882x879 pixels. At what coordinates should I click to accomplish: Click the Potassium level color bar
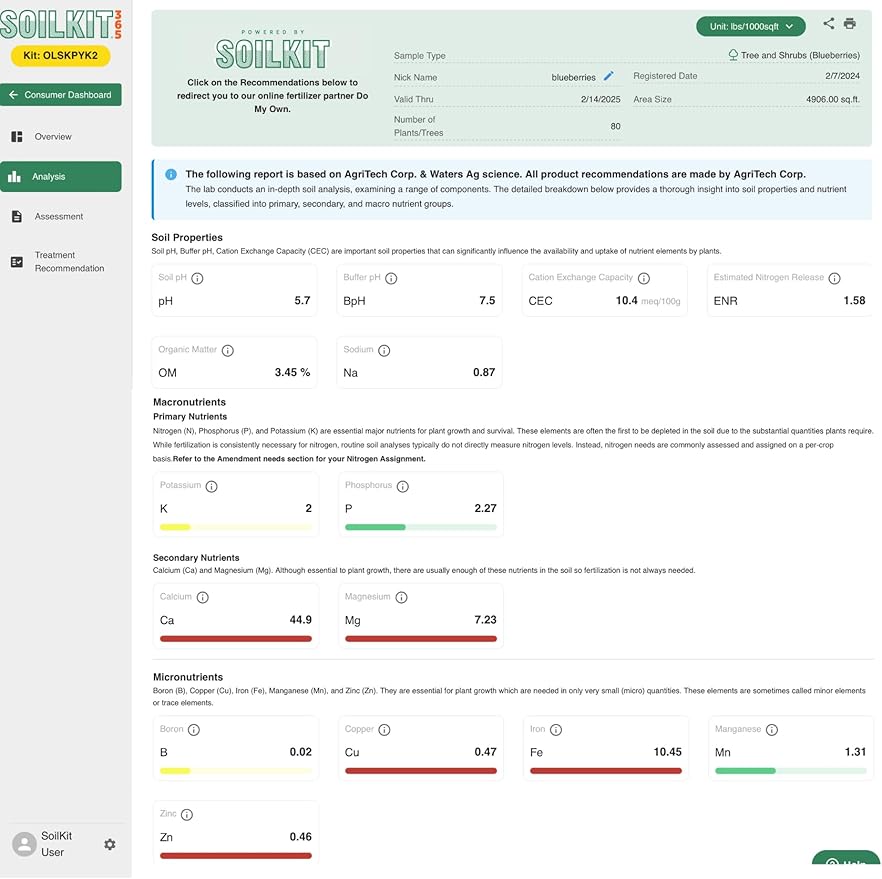coord(235,526)
